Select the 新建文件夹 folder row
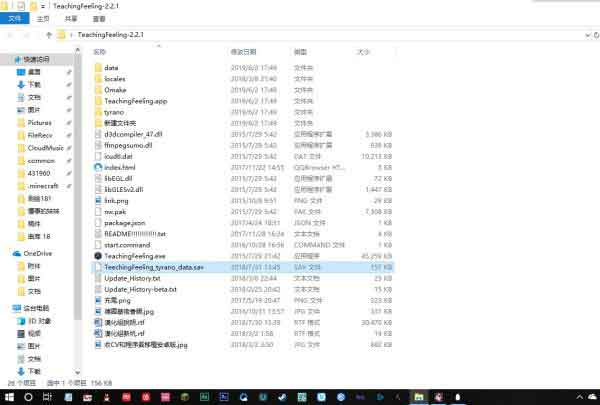600x405 pixels. 243,123
